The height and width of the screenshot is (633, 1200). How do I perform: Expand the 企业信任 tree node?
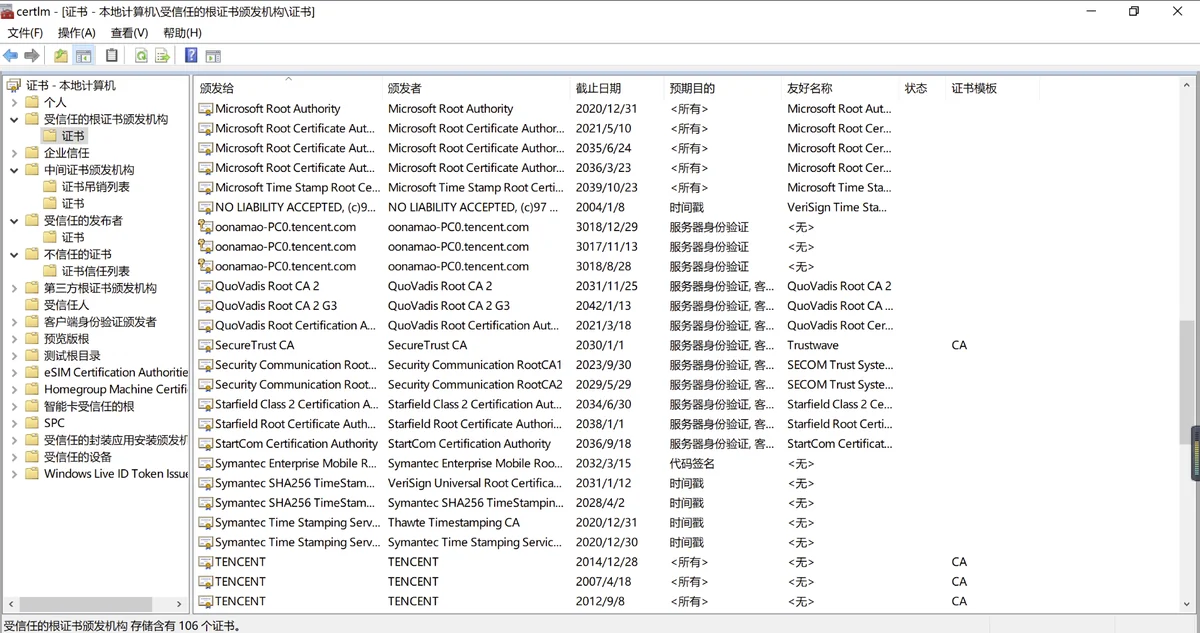(x=14, y=153)
